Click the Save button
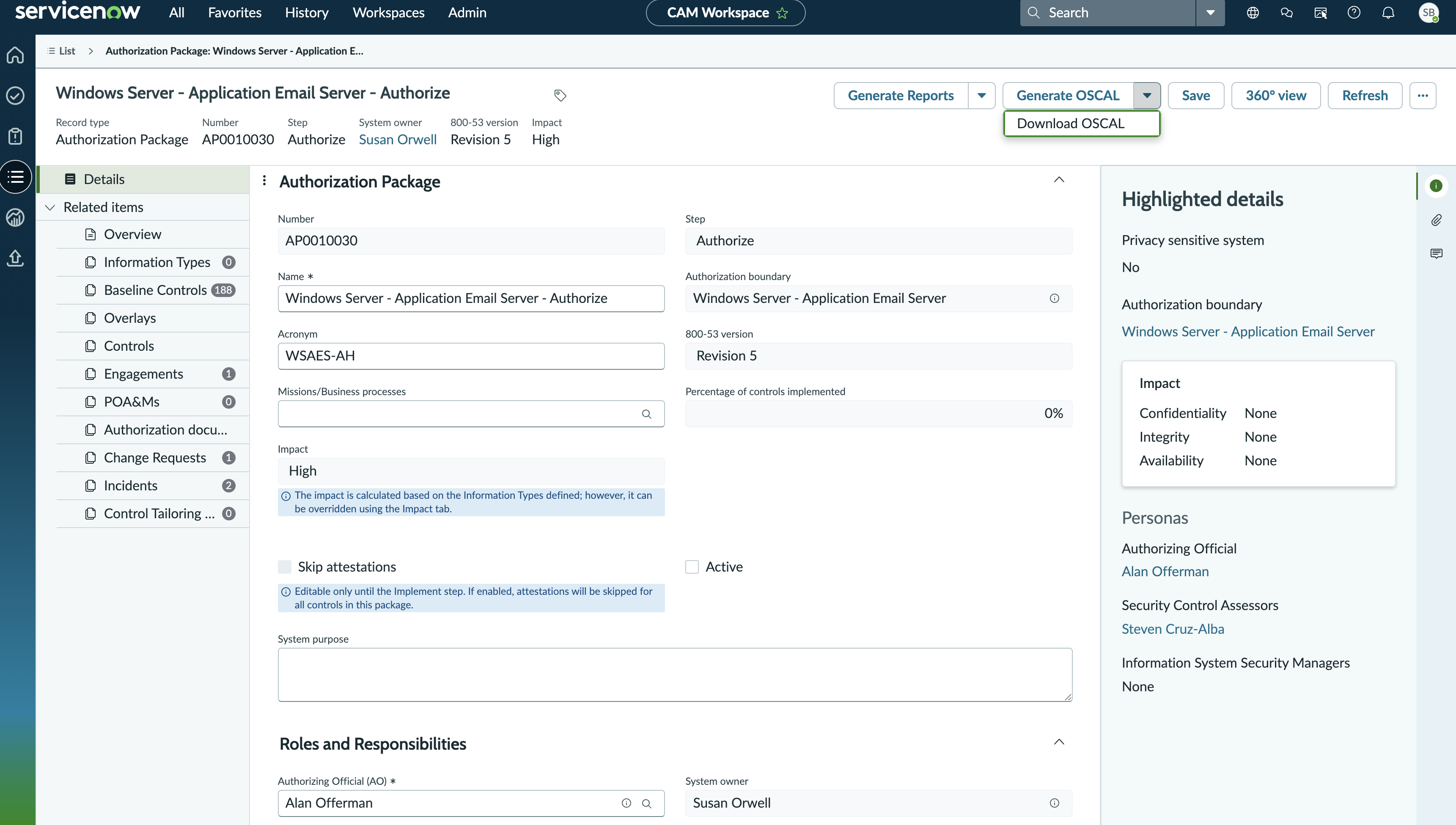1456x825 pixels. (x=1195, y=95)
